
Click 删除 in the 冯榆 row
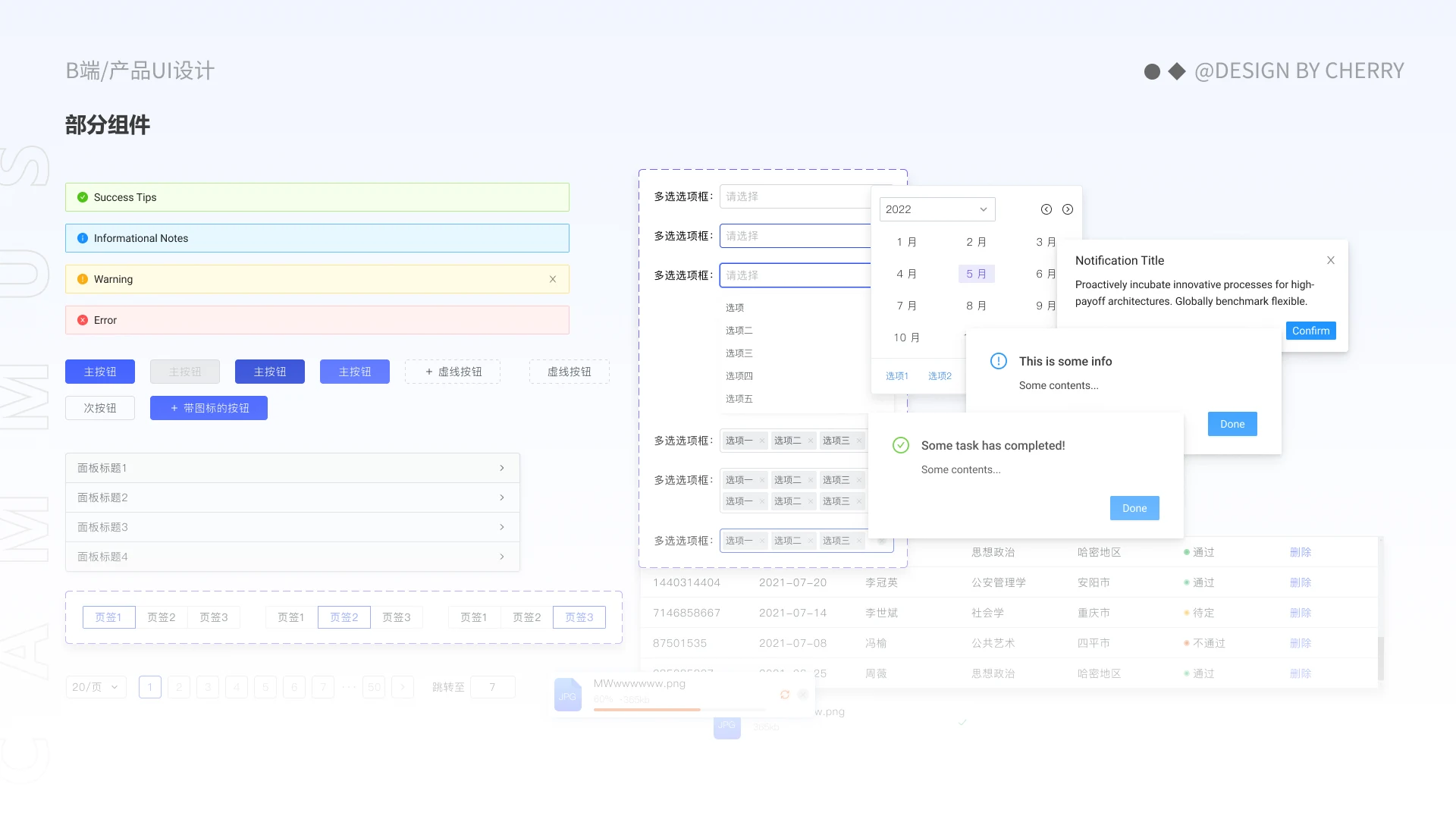1301,643
